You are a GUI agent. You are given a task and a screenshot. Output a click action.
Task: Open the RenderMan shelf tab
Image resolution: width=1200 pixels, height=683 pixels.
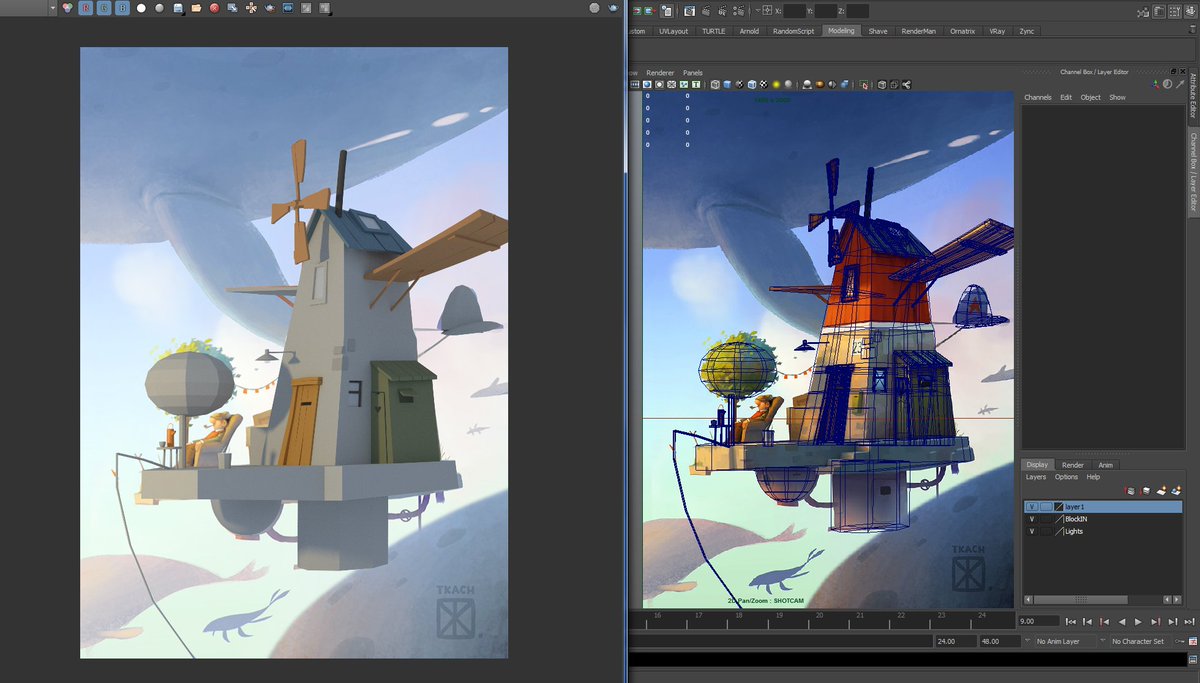click(919, 31)
